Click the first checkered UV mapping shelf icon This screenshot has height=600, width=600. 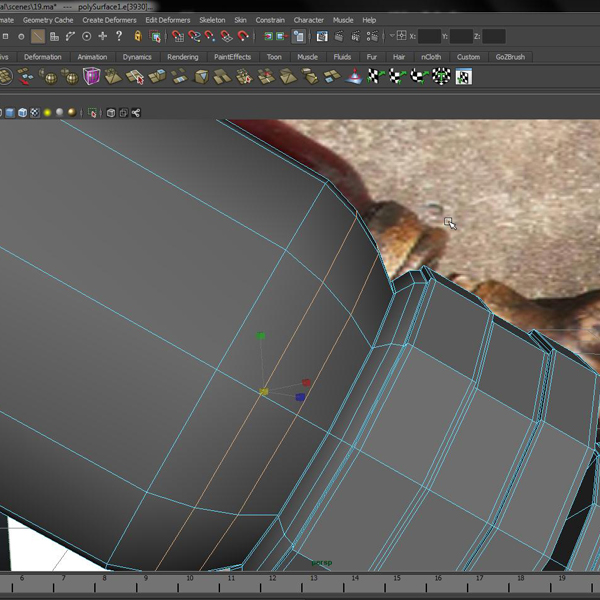(375, 76)
